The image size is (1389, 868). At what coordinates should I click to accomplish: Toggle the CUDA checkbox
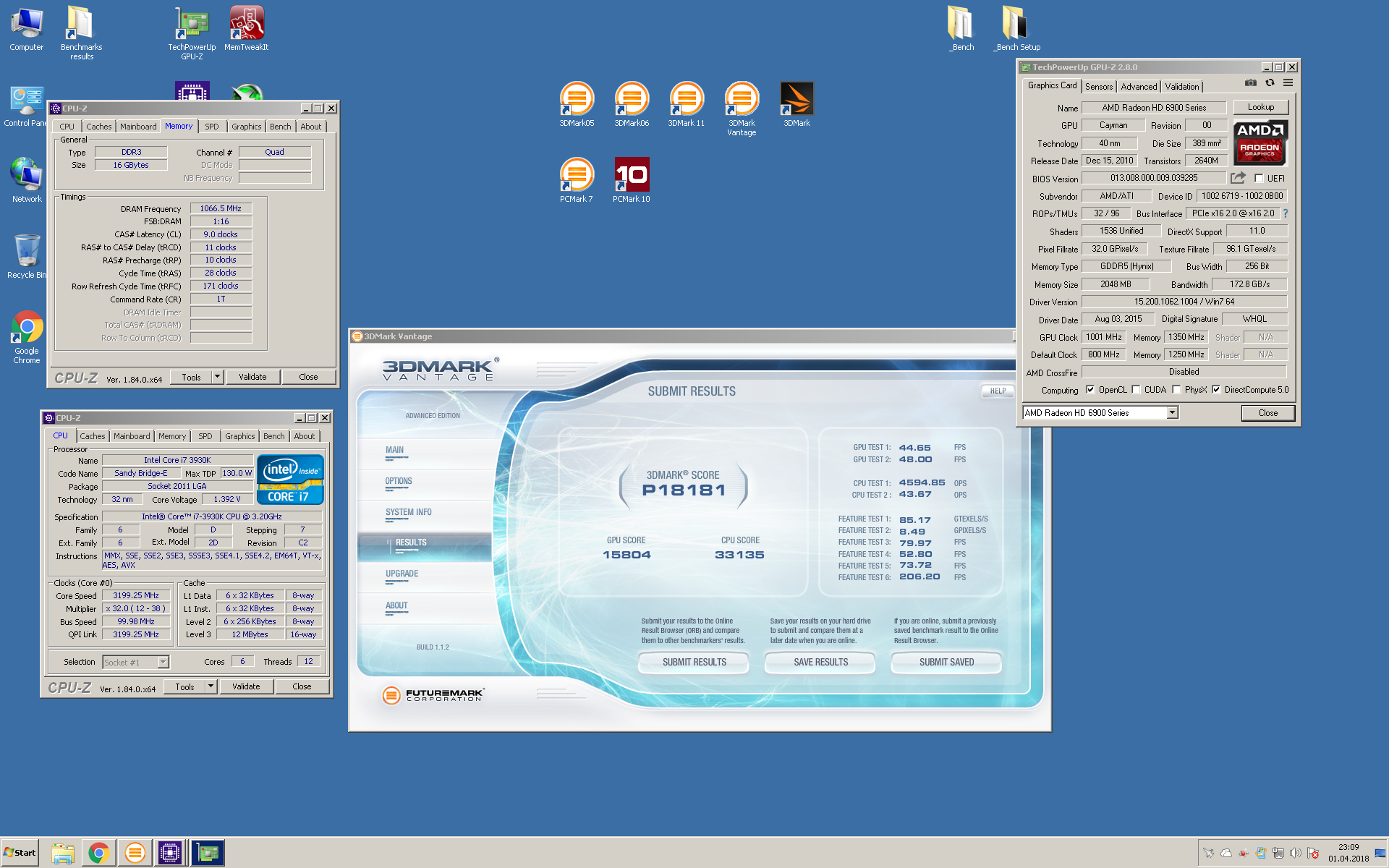pos(1136,389)
